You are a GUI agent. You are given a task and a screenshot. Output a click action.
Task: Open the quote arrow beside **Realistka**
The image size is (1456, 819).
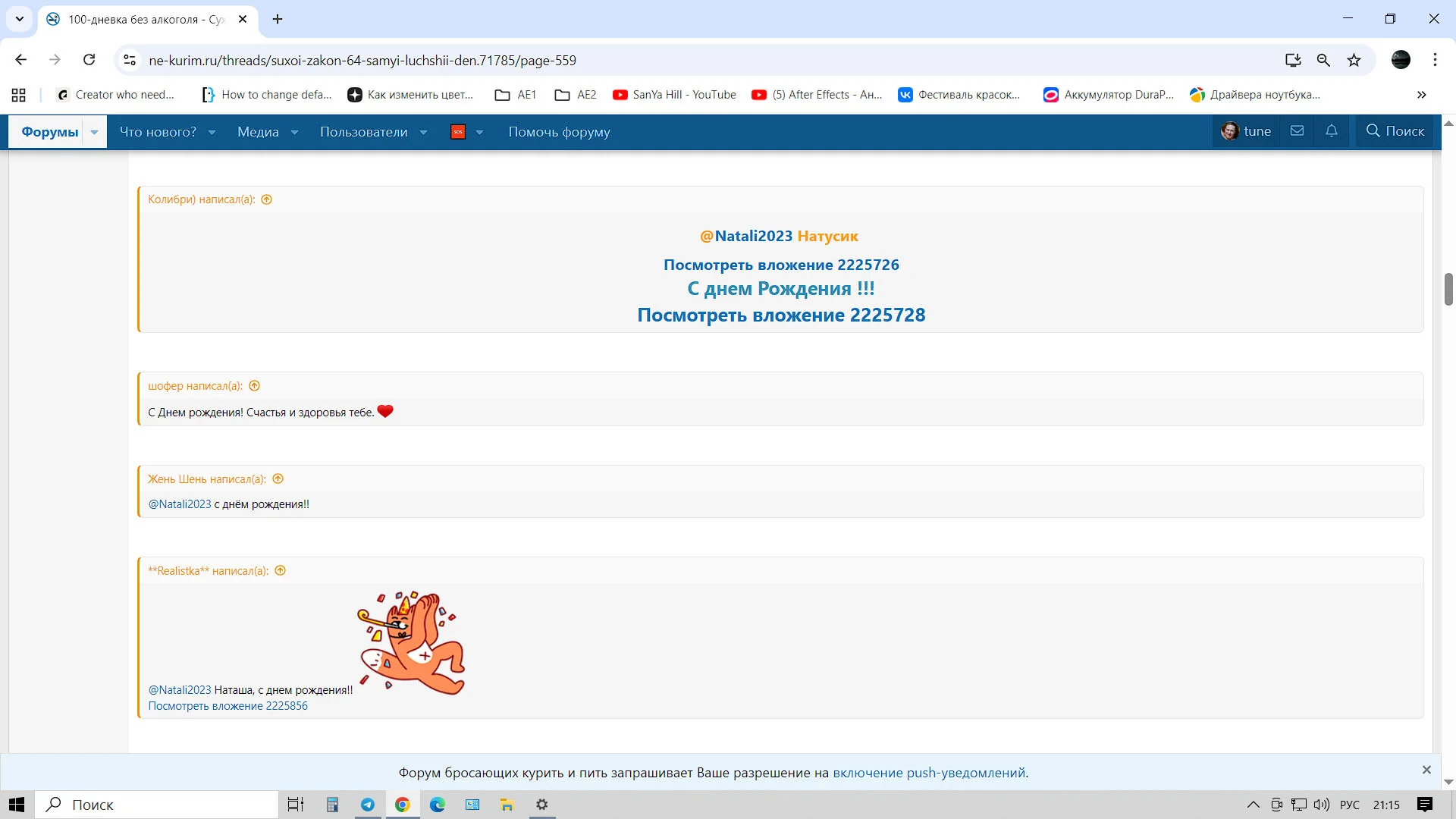[x=280, y=570]
